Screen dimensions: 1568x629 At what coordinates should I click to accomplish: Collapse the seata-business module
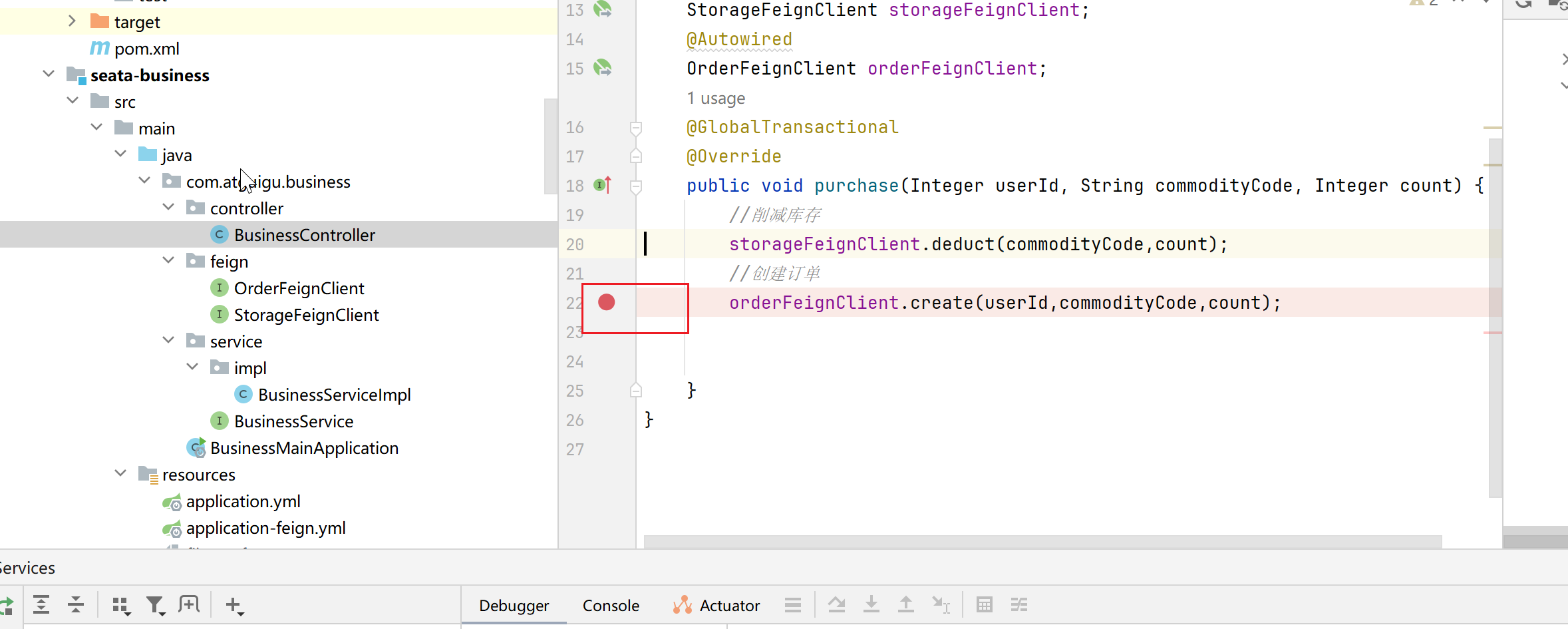pyautogui.click(x=48, y=74)
